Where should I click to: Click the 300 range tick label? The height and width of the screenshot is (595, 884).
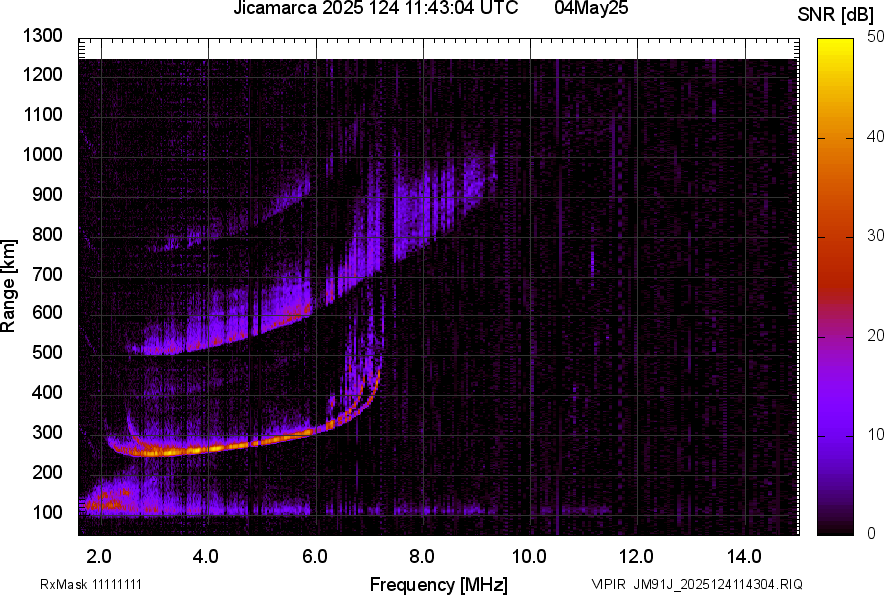pos(47,432)
